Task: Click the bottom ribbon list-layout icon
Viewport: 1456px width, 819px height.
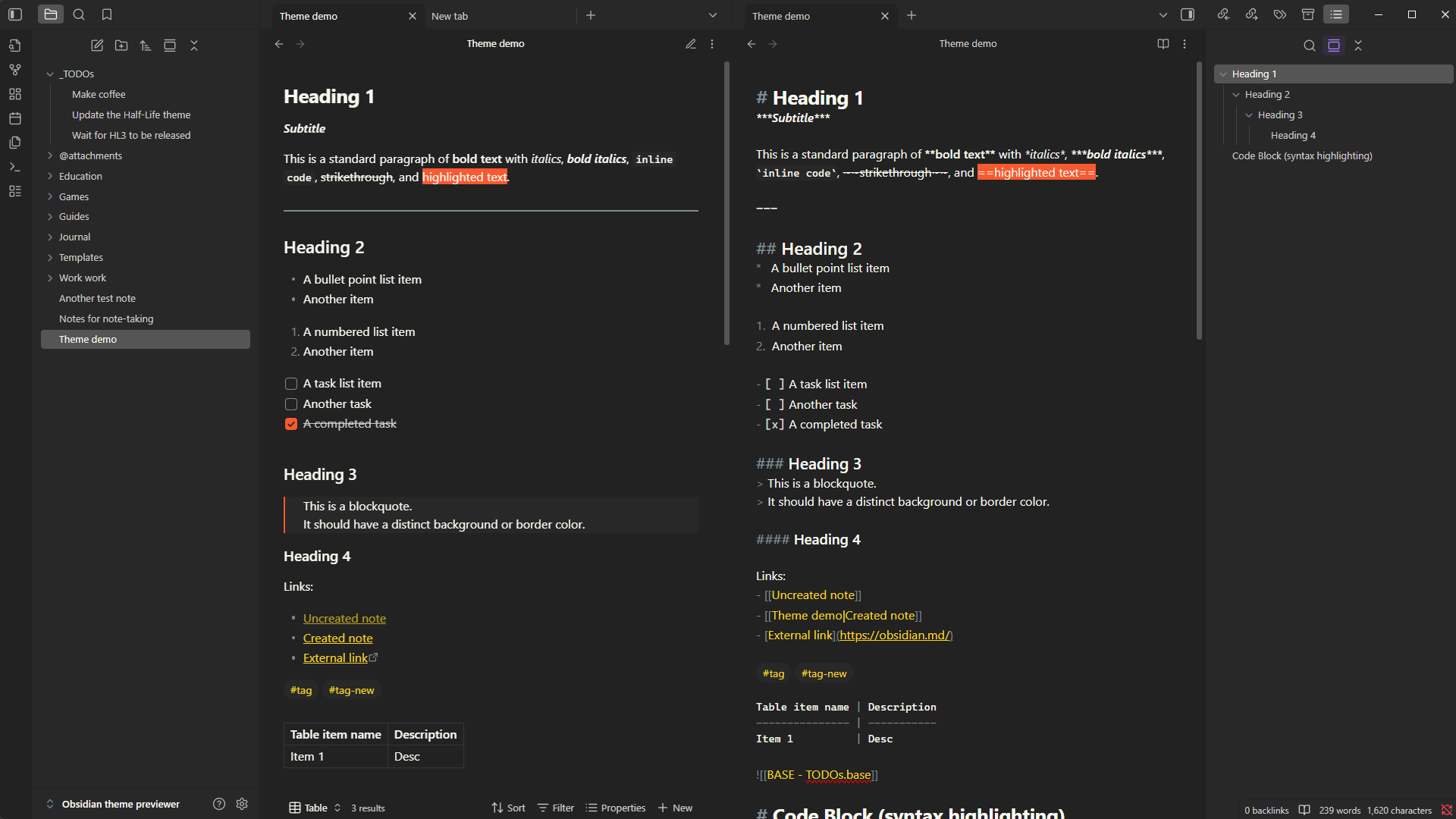Action: pyautogui.click(x=15, y=191)
